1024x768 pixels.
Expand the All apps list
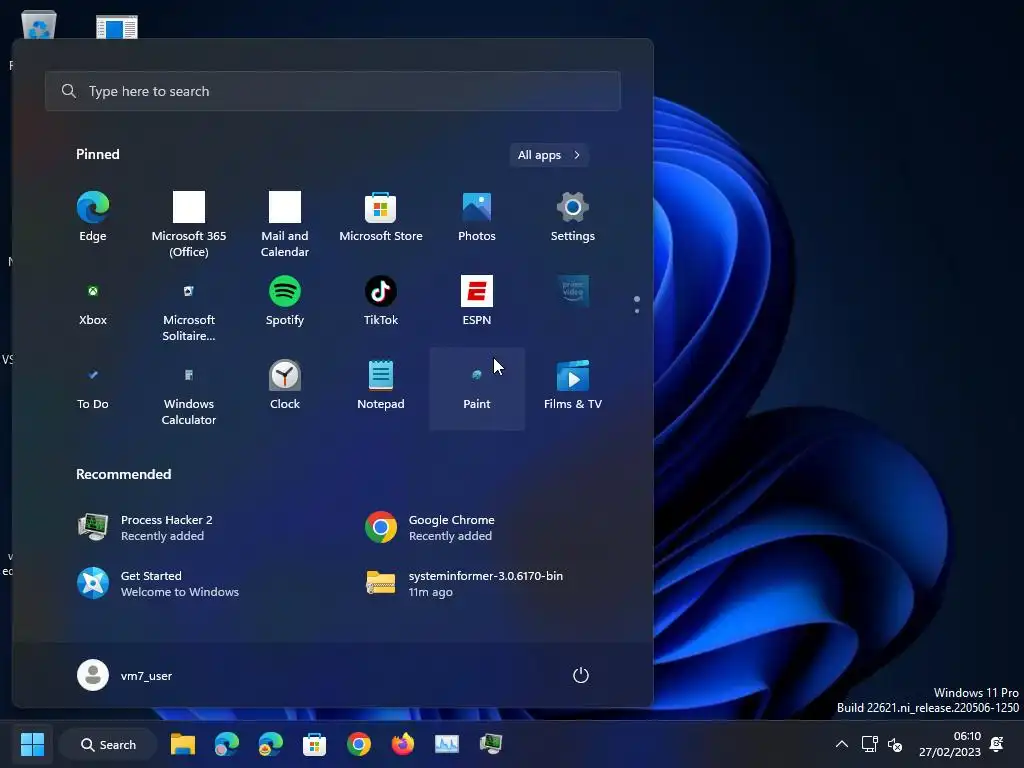click(x=549, y=155)
